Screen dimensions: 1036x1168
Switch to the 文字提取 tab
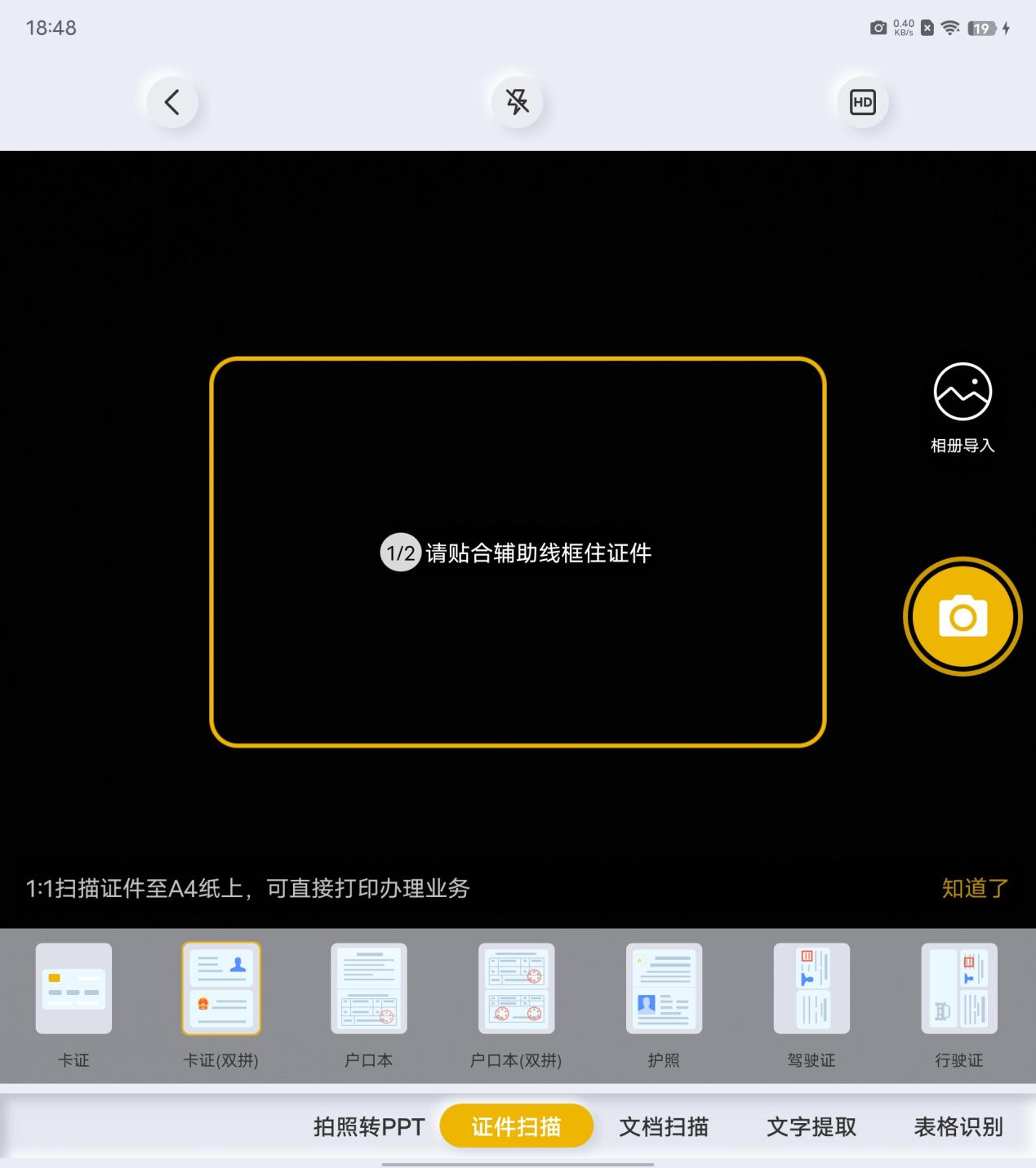click(811, 1126)
